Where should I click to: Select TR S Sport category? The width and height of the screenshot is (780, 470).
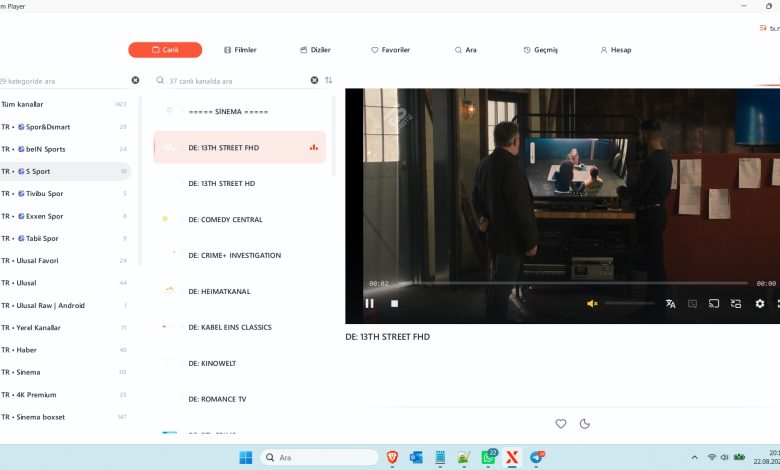click(x=65, y=172)
